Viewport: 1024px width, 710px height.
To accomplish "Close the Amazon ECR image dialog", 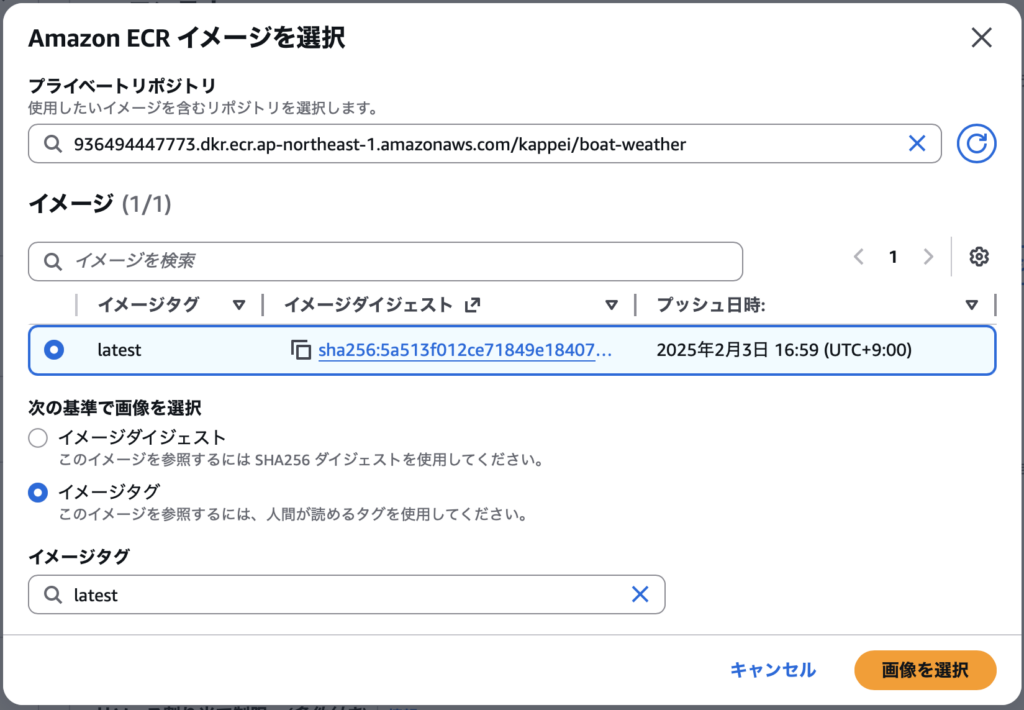I will [981, 38].
